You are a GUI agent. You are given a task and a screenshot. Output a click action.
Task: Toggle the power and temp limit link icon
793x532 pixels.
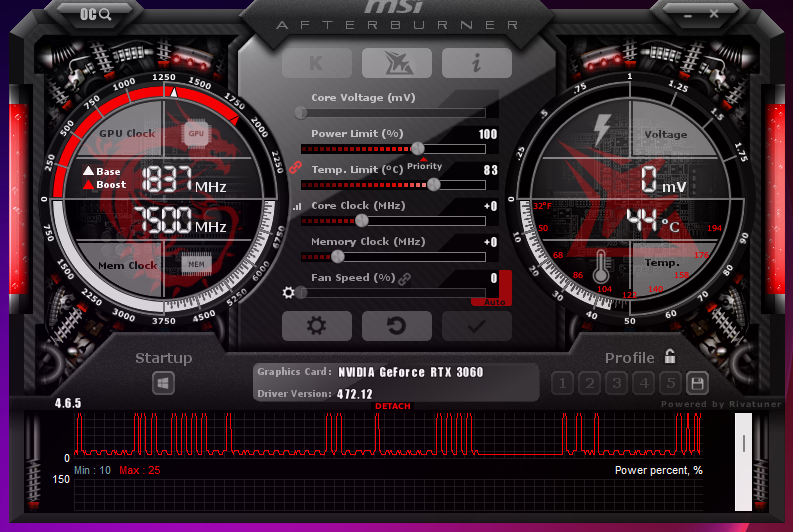(295, 167)
